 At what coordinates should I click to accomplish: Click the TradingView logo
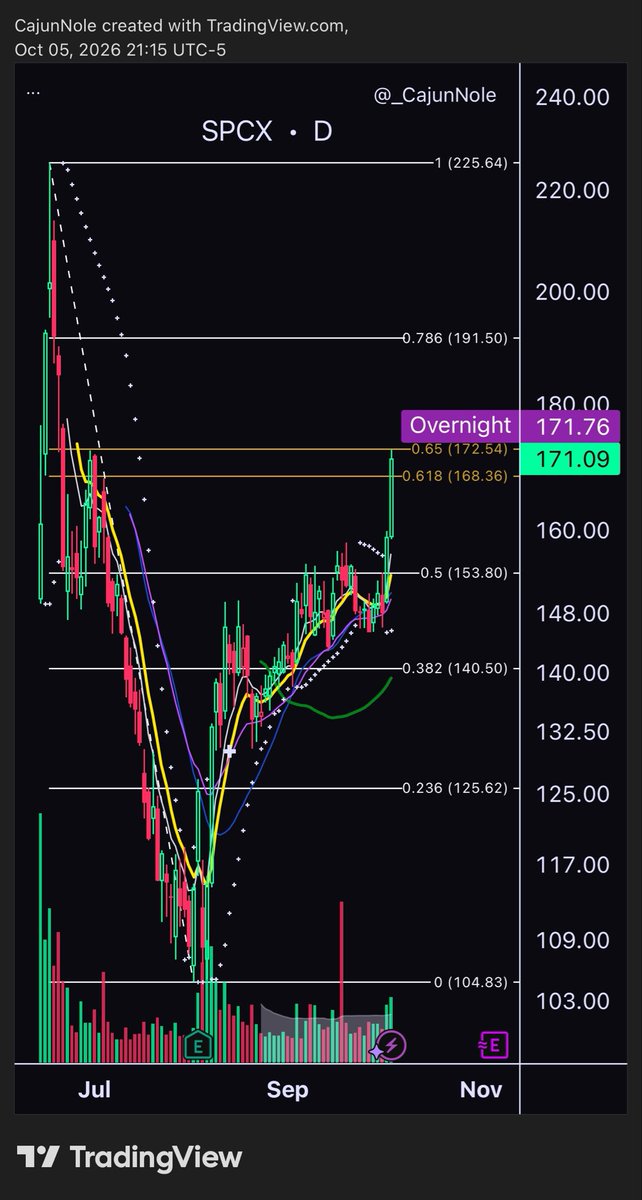point(128,1157)
